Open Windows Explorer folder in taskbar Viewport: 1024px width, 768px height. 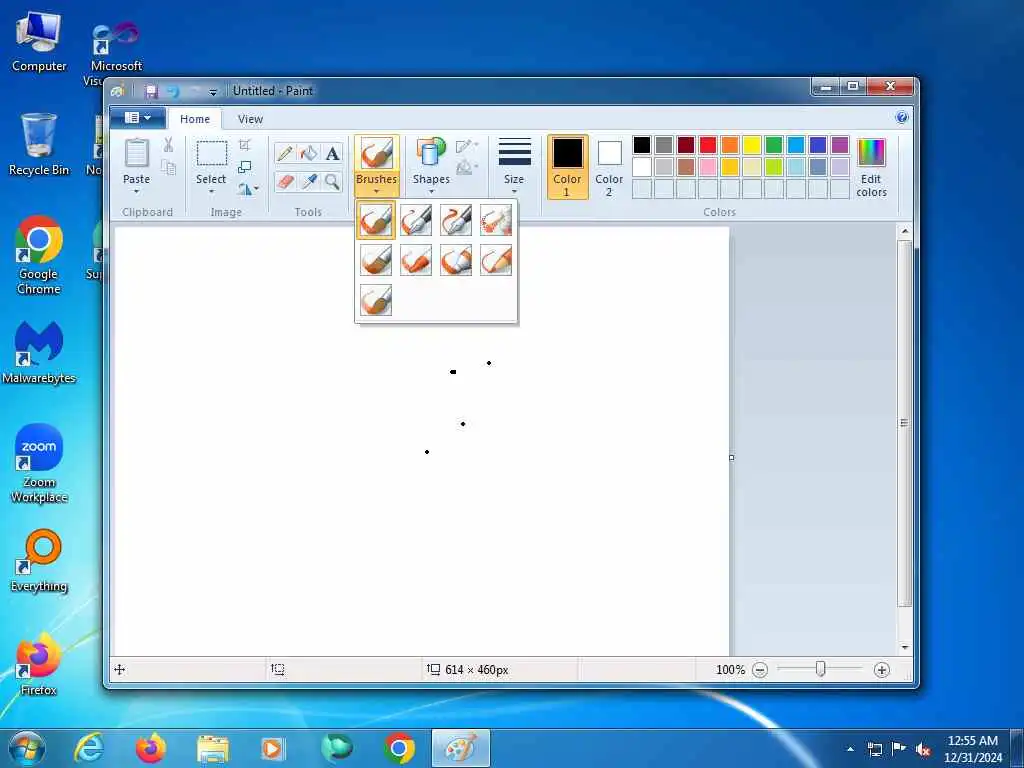[x=213, y=748]
